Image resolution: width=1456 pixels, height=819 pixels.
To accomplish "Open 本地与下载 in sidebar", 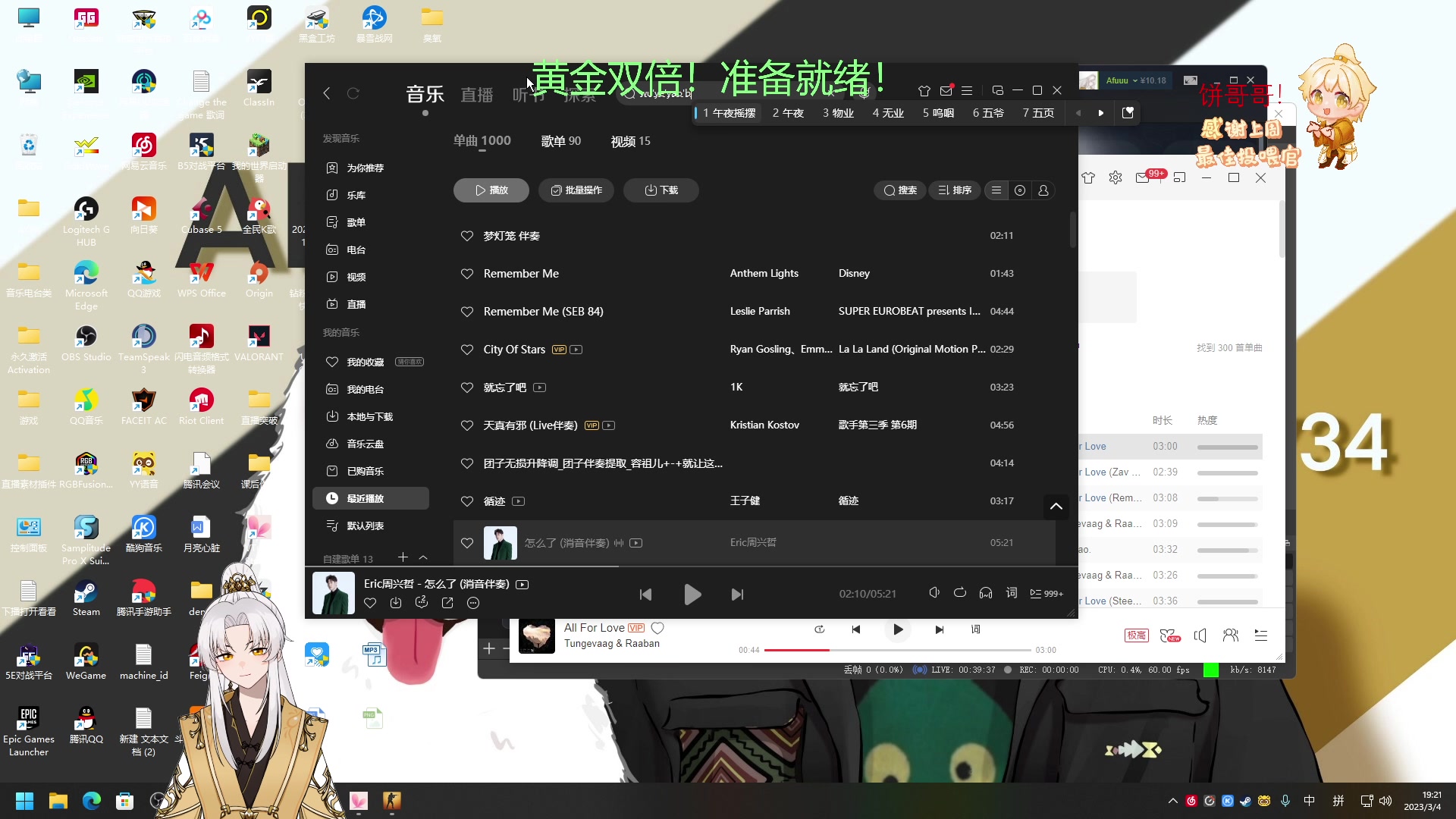I will click(x=371, y=416).
